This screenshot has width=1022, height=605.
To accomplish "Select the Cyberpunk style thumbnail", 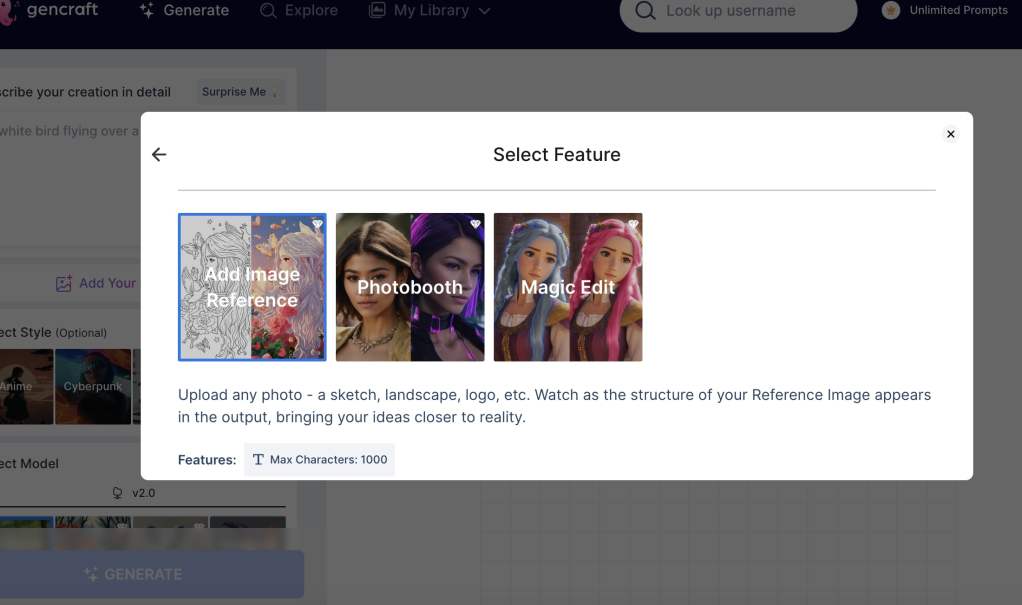I will [x=92, y=387].
